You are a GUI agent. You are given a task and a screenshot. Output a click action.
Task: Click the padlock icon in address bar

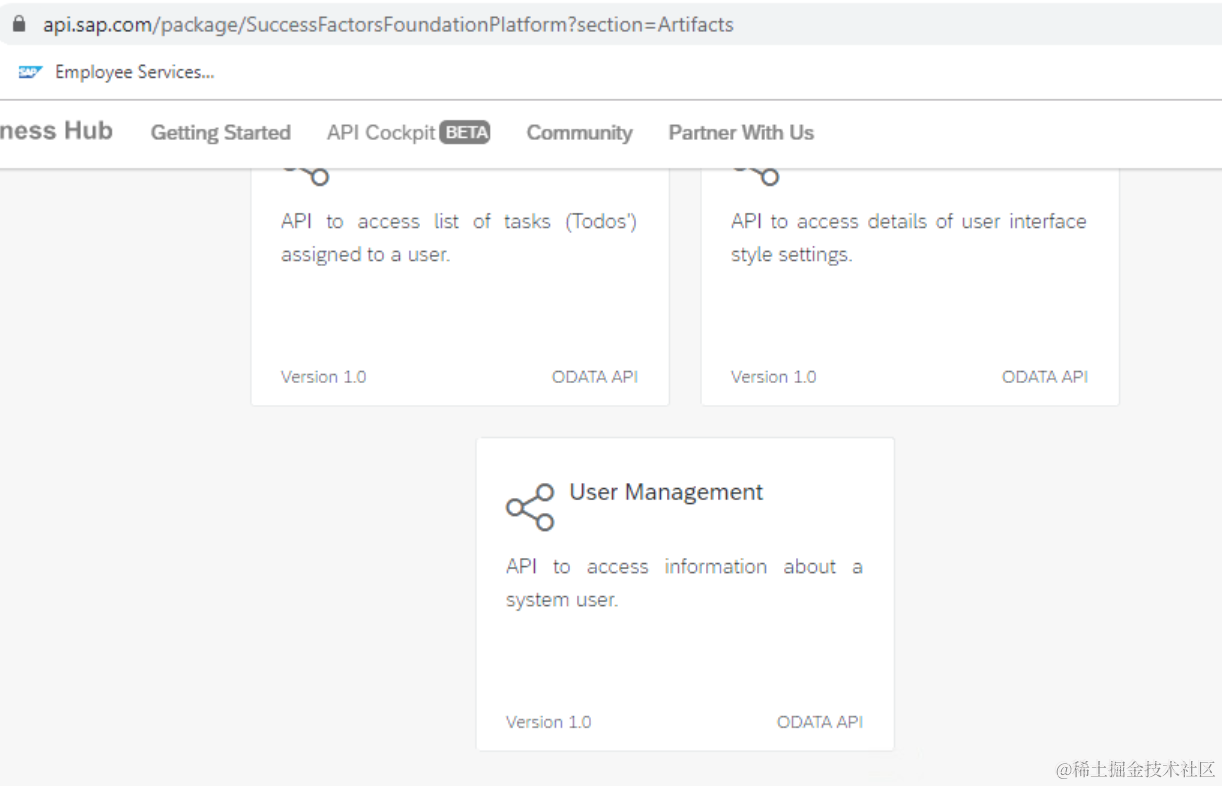coord(18,25)
